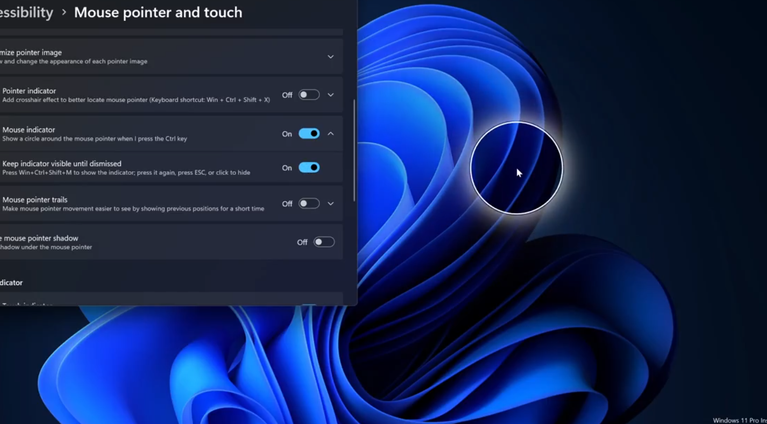Toggle the mouse pointer shadow switch
Screen dimensions: 767x424
pyautogui.click(x=324, y=242)
